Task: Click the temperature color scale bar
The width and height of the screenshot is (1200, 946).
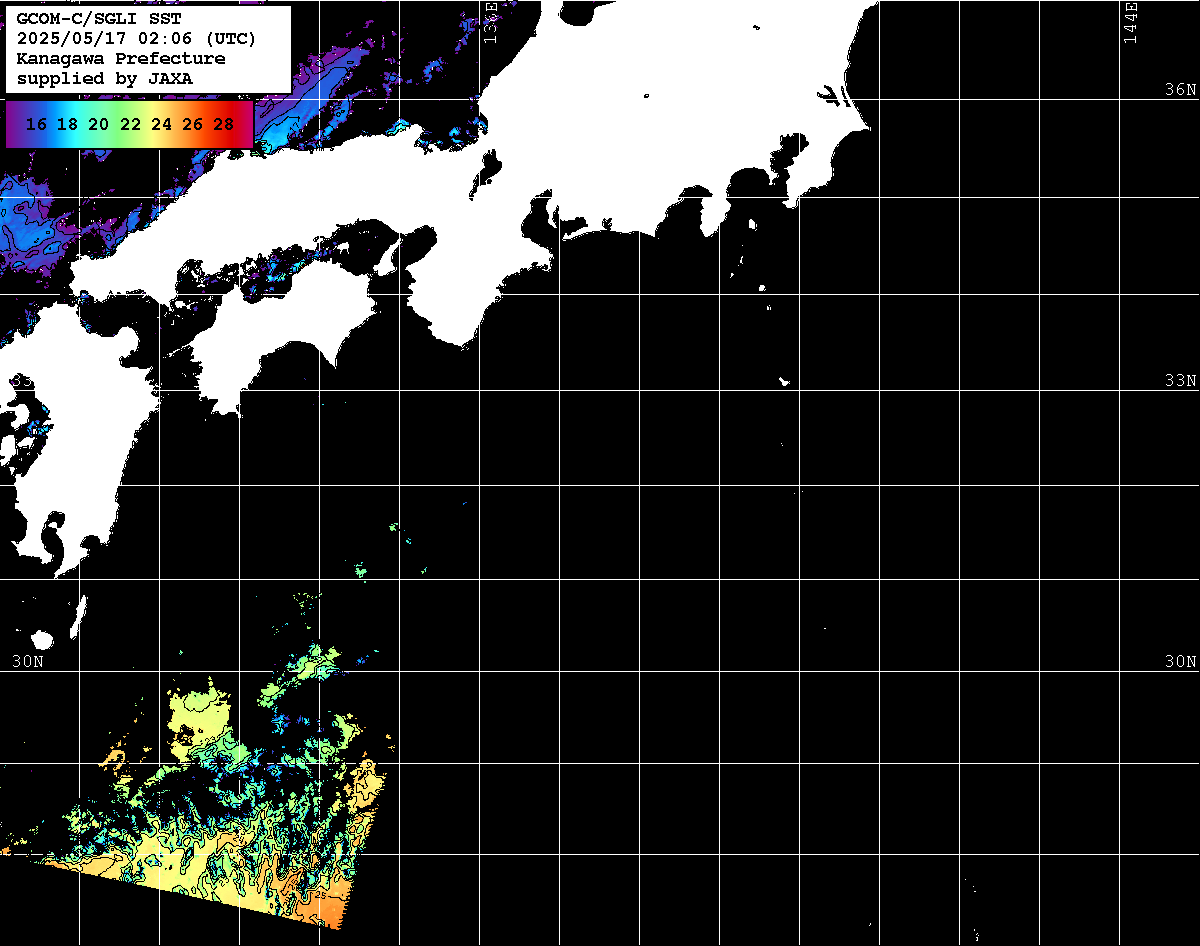Action: point(130,124)
